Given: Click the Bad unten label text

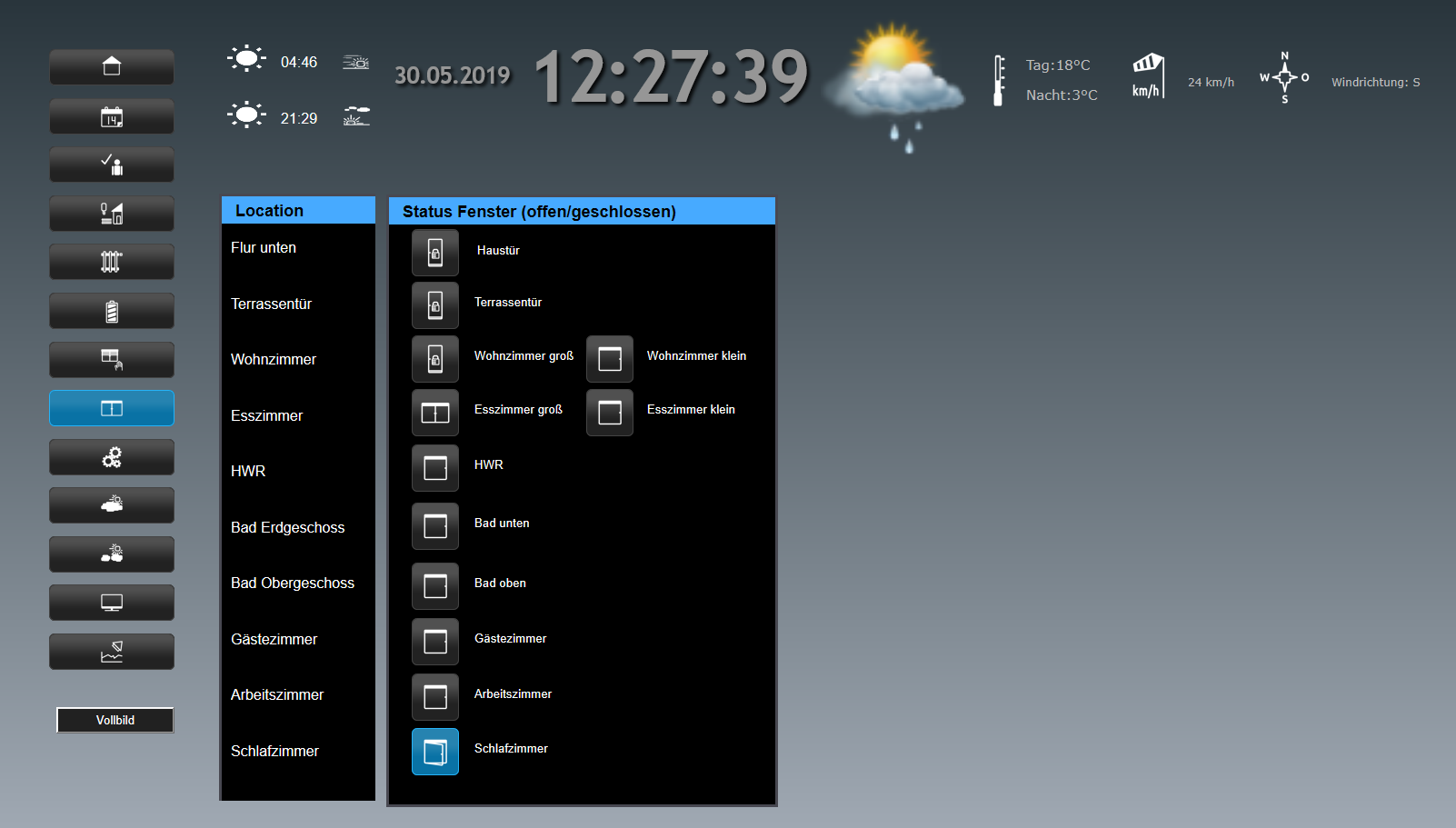Looking at the screenshot, I should click(502, 523).
